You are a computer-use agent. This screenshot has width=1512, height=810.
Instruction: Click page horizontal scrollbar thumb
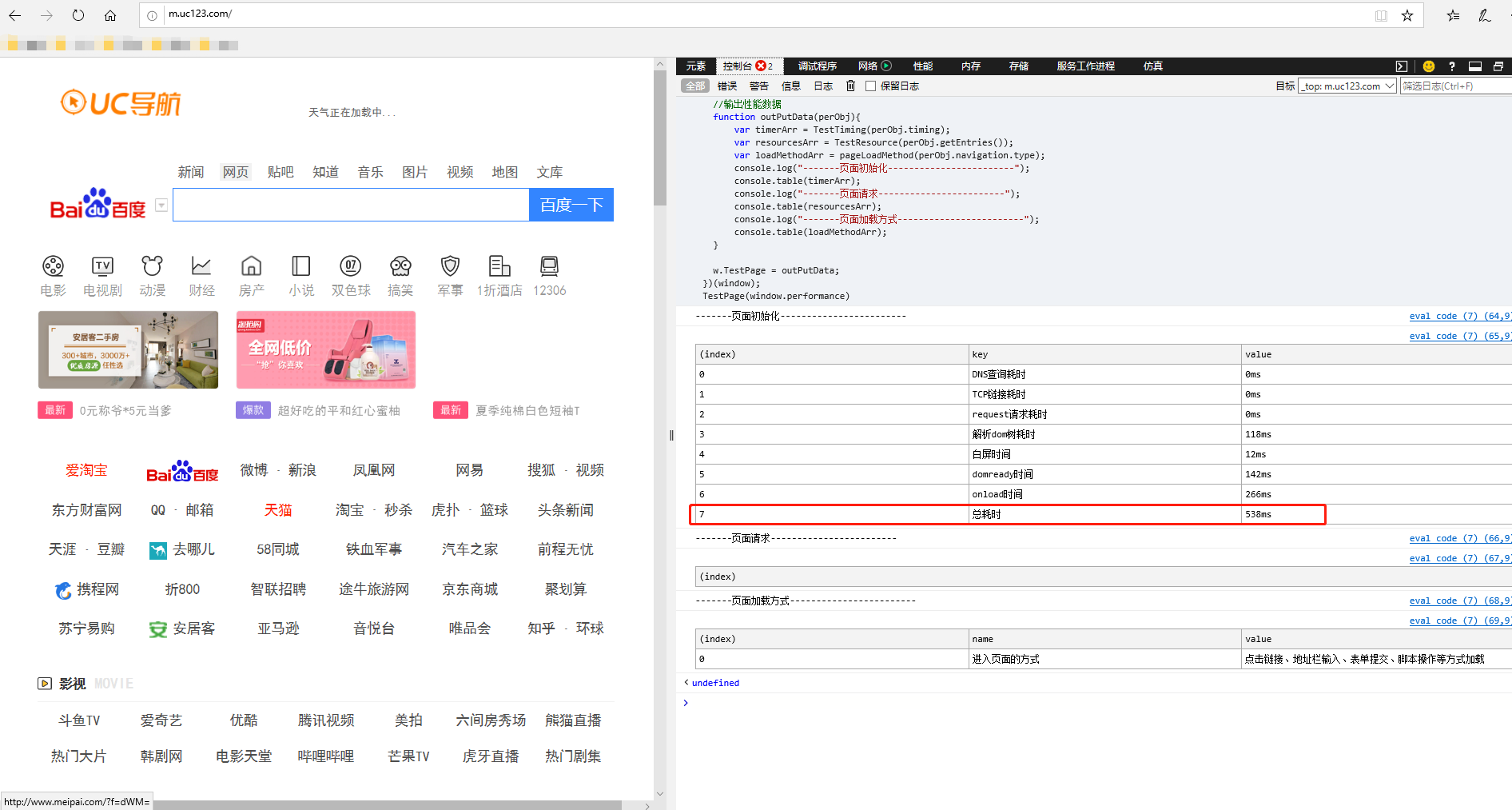pyautogui.click(x=387, y=804)
